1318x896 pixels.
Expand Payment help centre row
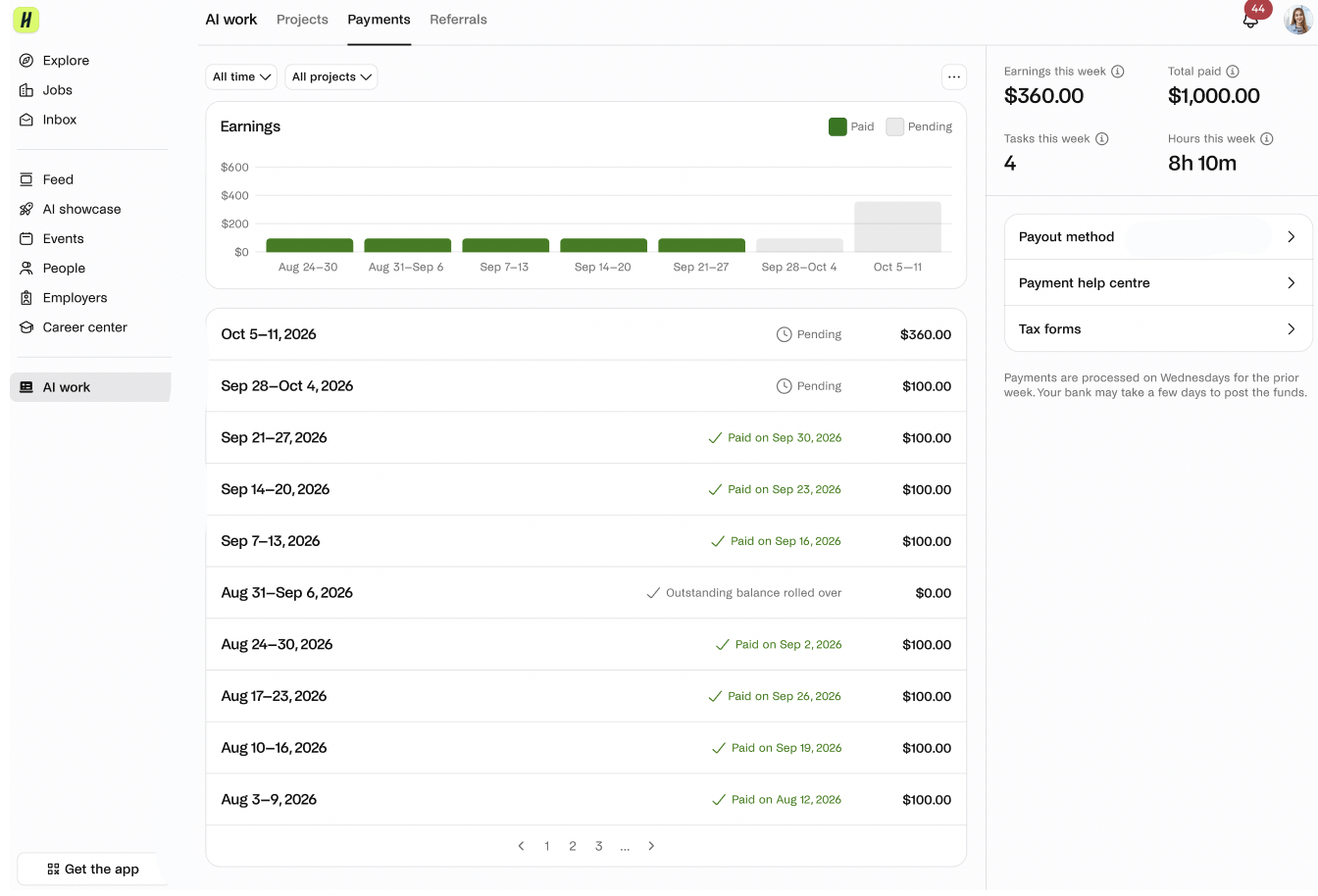(x=1158, y=283)
